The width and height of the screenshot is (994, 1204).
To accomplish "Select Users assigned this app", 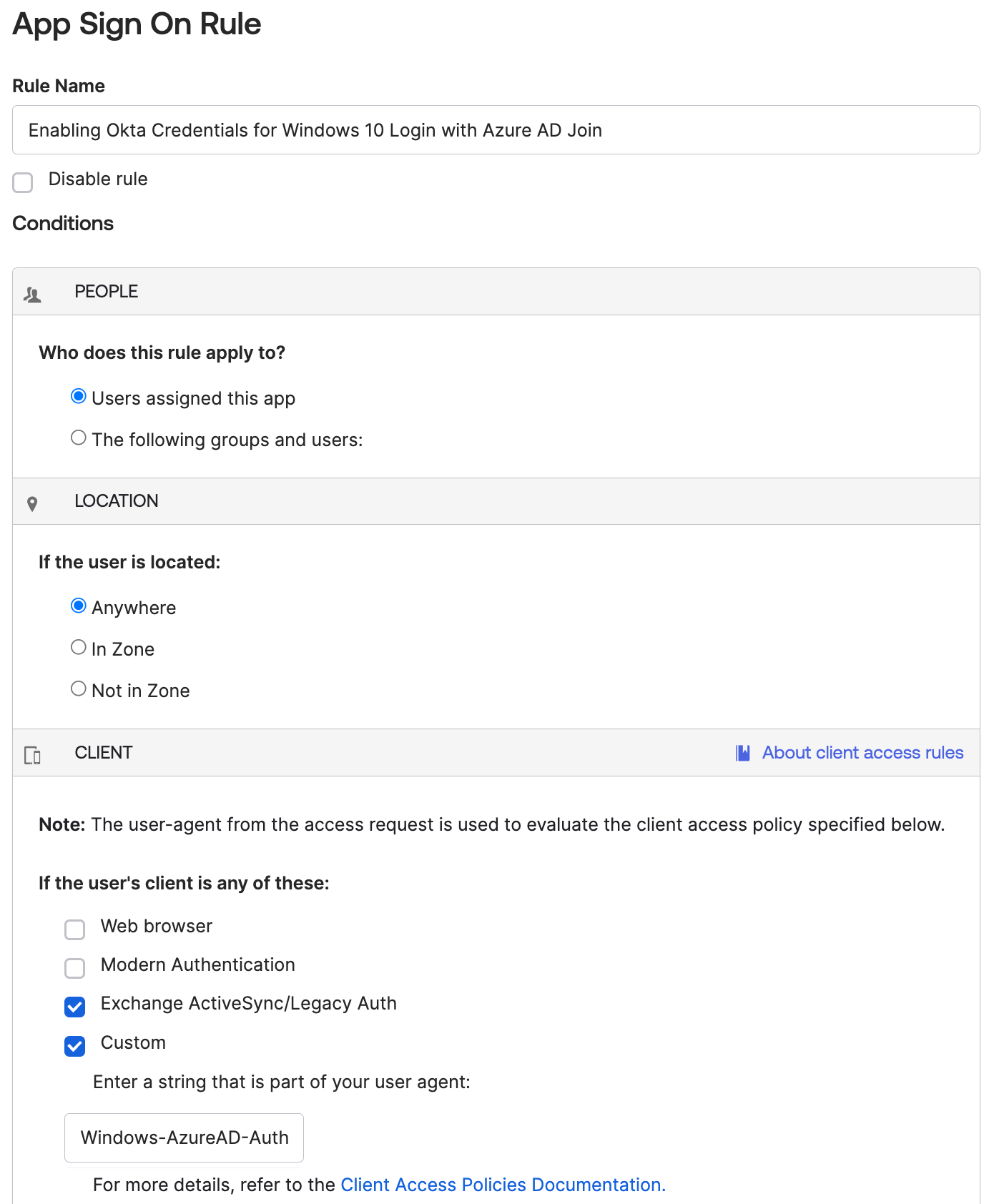I will pyautogui.click(x=79, y=396).
